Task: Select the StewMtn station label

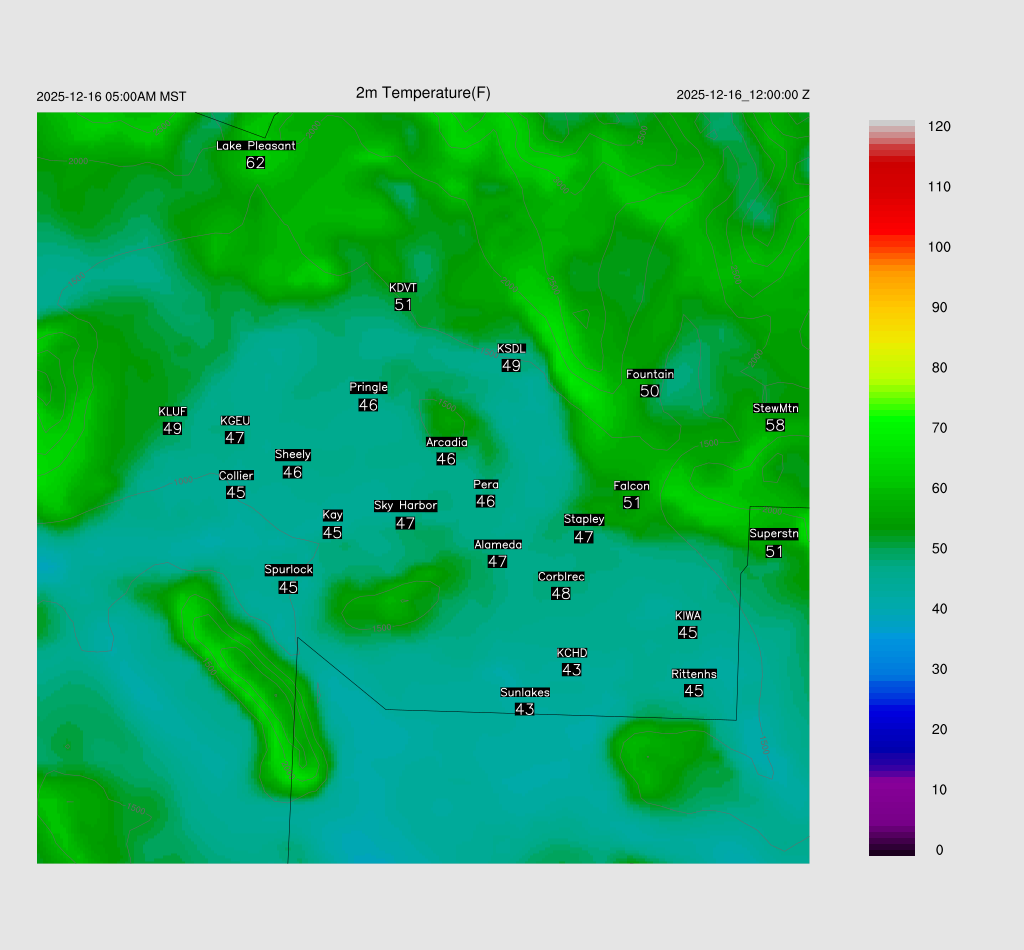Action: point(775,408)
